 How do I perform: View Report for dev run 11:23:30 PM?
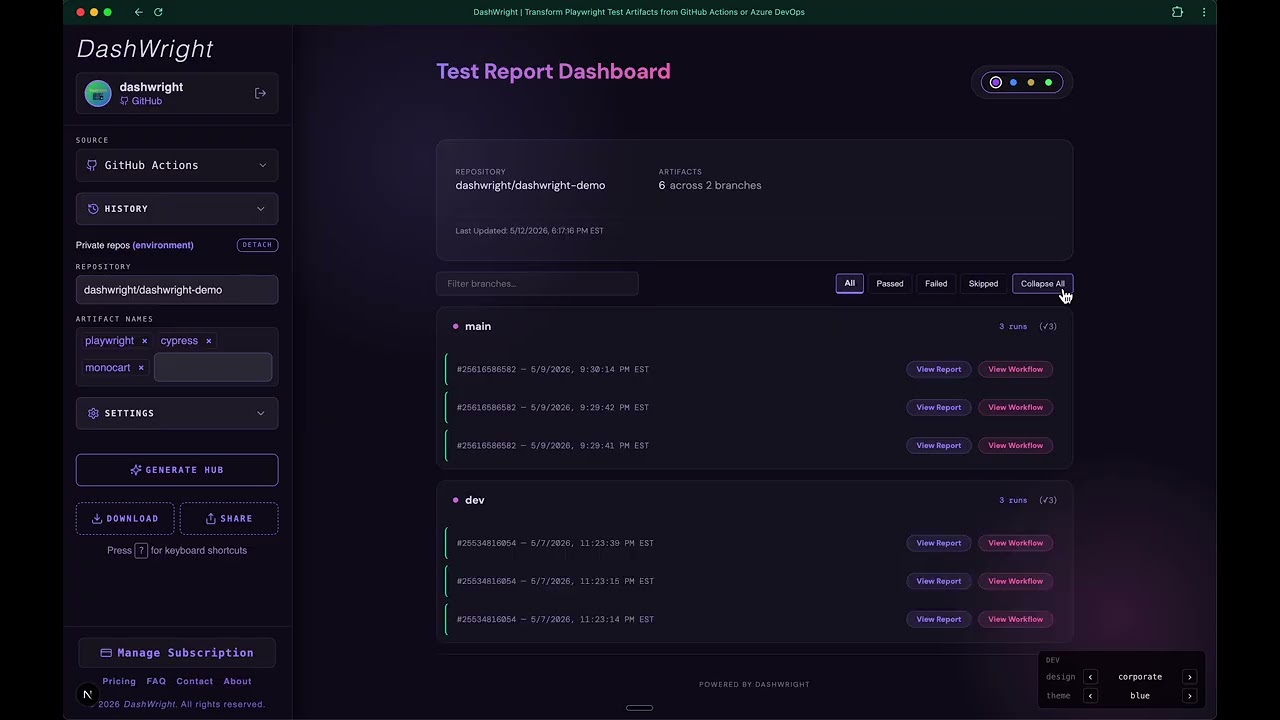939,543
